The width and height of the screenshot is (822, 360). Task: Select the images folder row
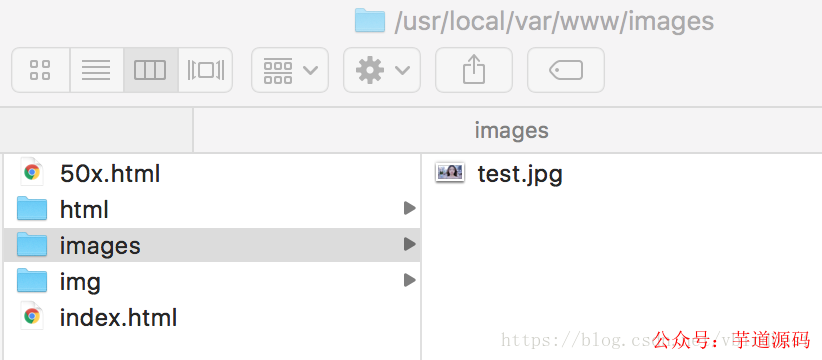point(212,245)
